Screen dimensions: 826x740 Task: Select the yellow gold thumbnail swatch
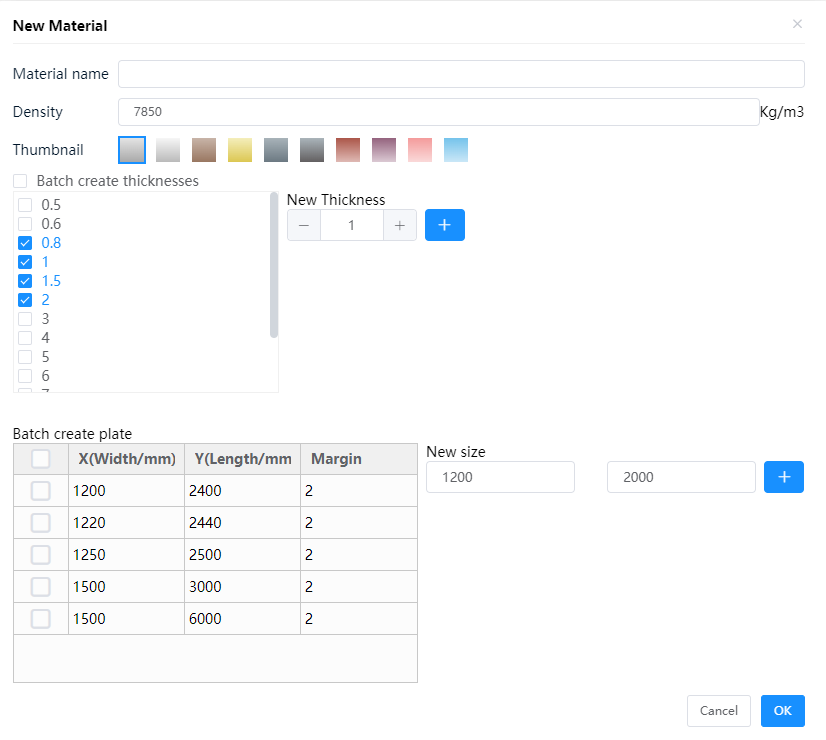coord(240,150)
